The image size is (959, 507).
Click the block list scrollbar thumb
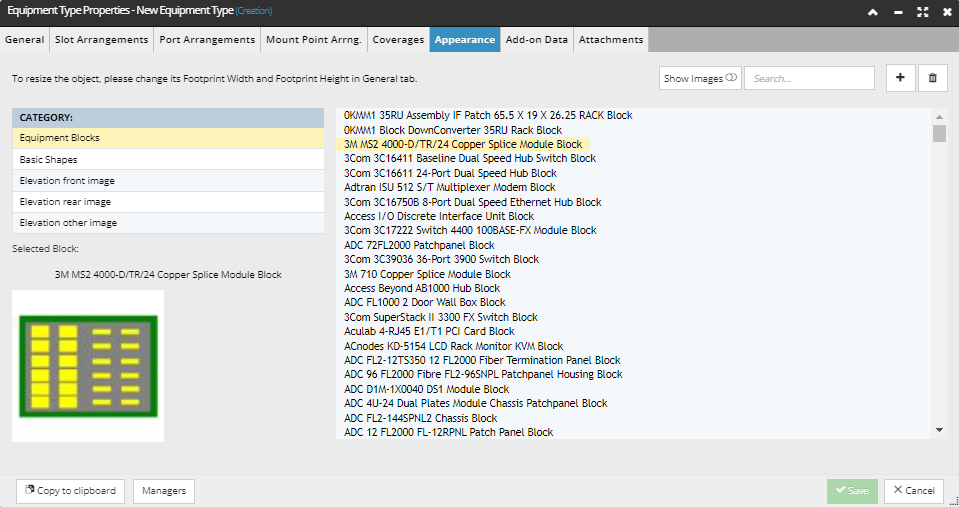939,133
